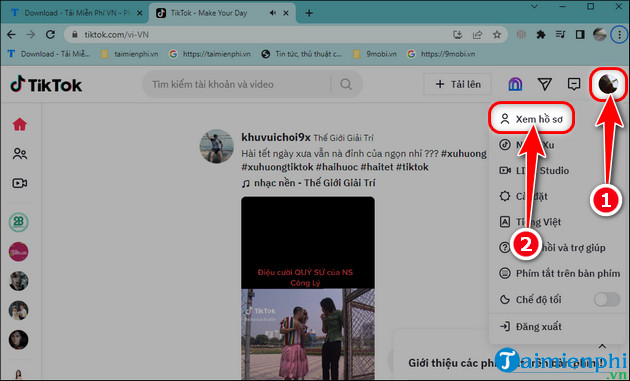Bookmark this page with star icon

pos(497,35)
